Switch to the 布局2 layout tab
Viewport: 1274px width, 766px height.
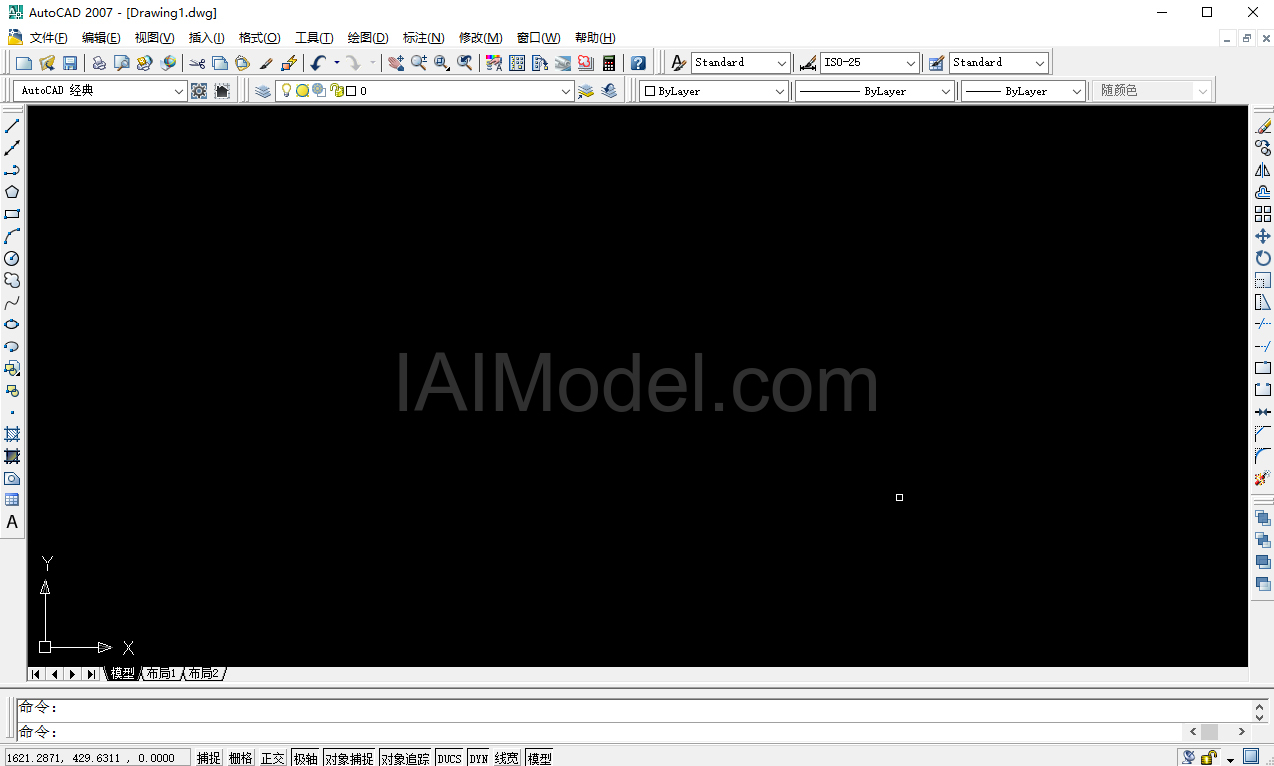point(203,674)
